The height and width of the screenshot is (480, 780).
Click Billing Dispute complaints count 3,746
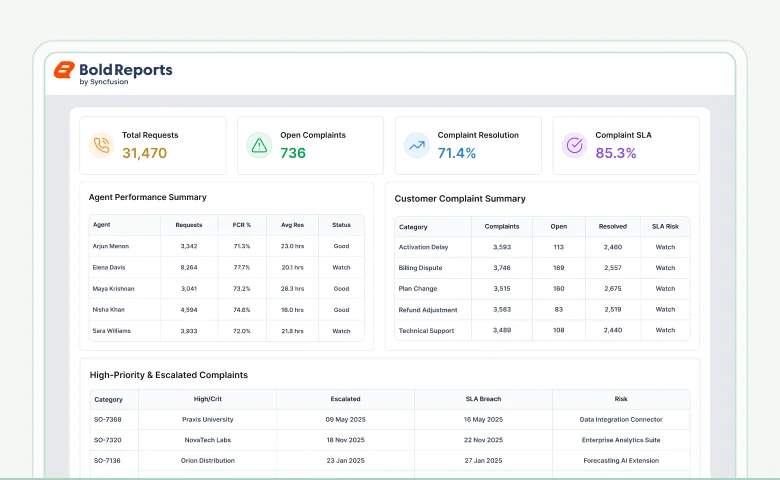point(502,268)
